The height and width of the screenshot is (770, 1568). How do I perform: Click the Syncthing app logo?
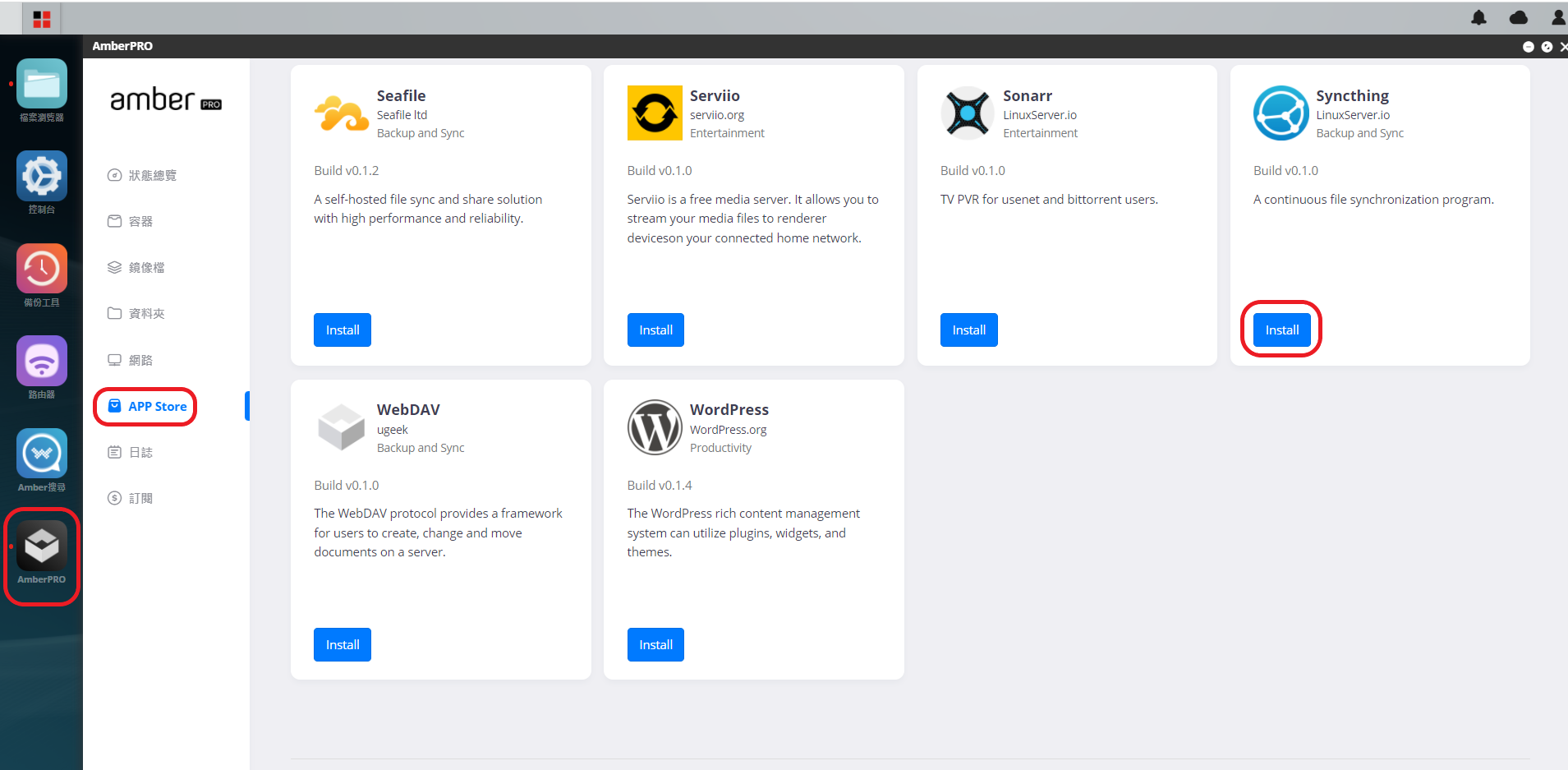[1281, 113]
